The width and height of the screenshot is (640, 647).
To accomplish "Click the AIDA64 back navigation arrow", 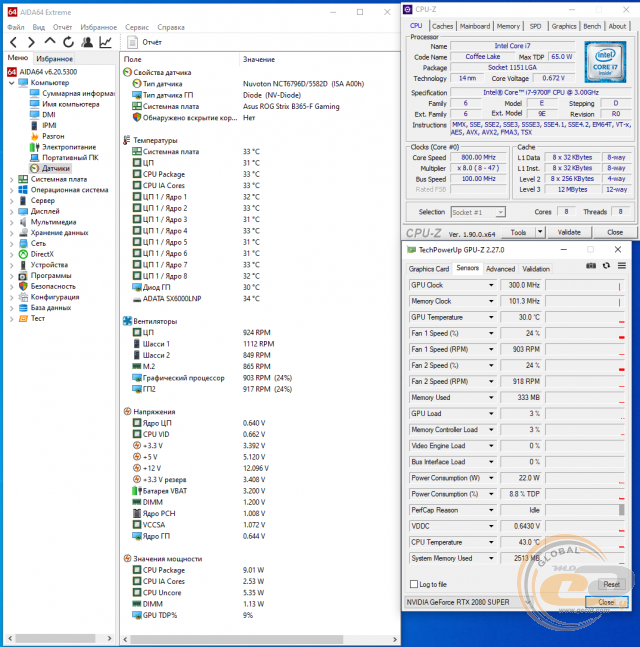I will pos(14,42).
